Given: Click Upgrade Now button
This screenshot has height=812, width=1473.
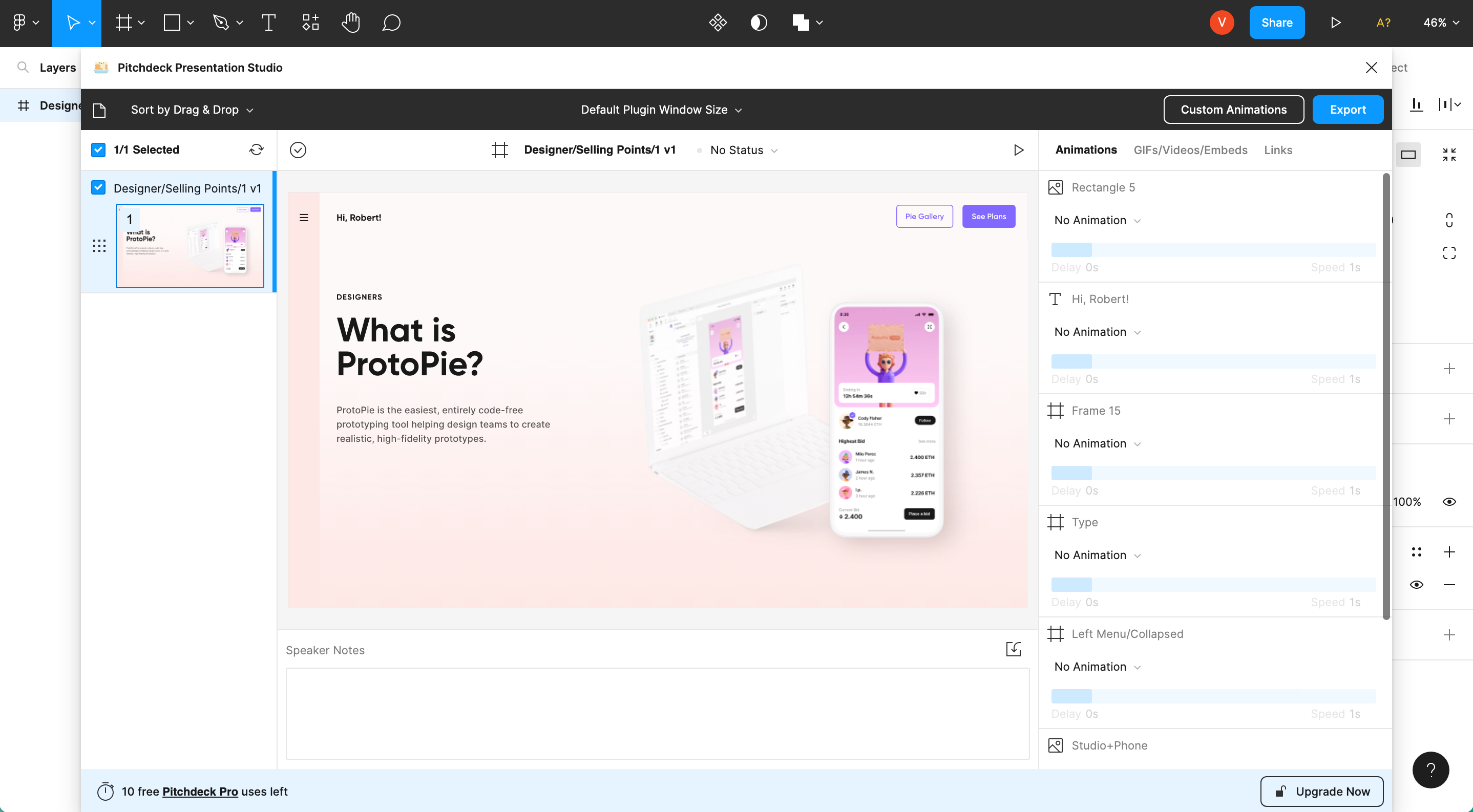Looking at the screenshot, I should pos(1322,791).
